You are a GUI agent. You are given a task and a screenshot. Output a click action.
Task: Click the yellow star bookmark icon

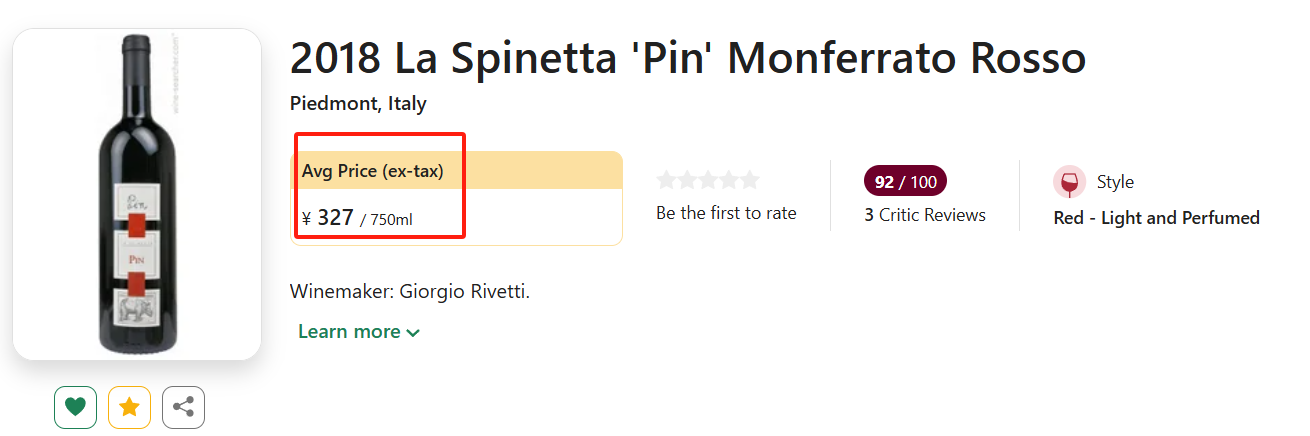[129, 407]
